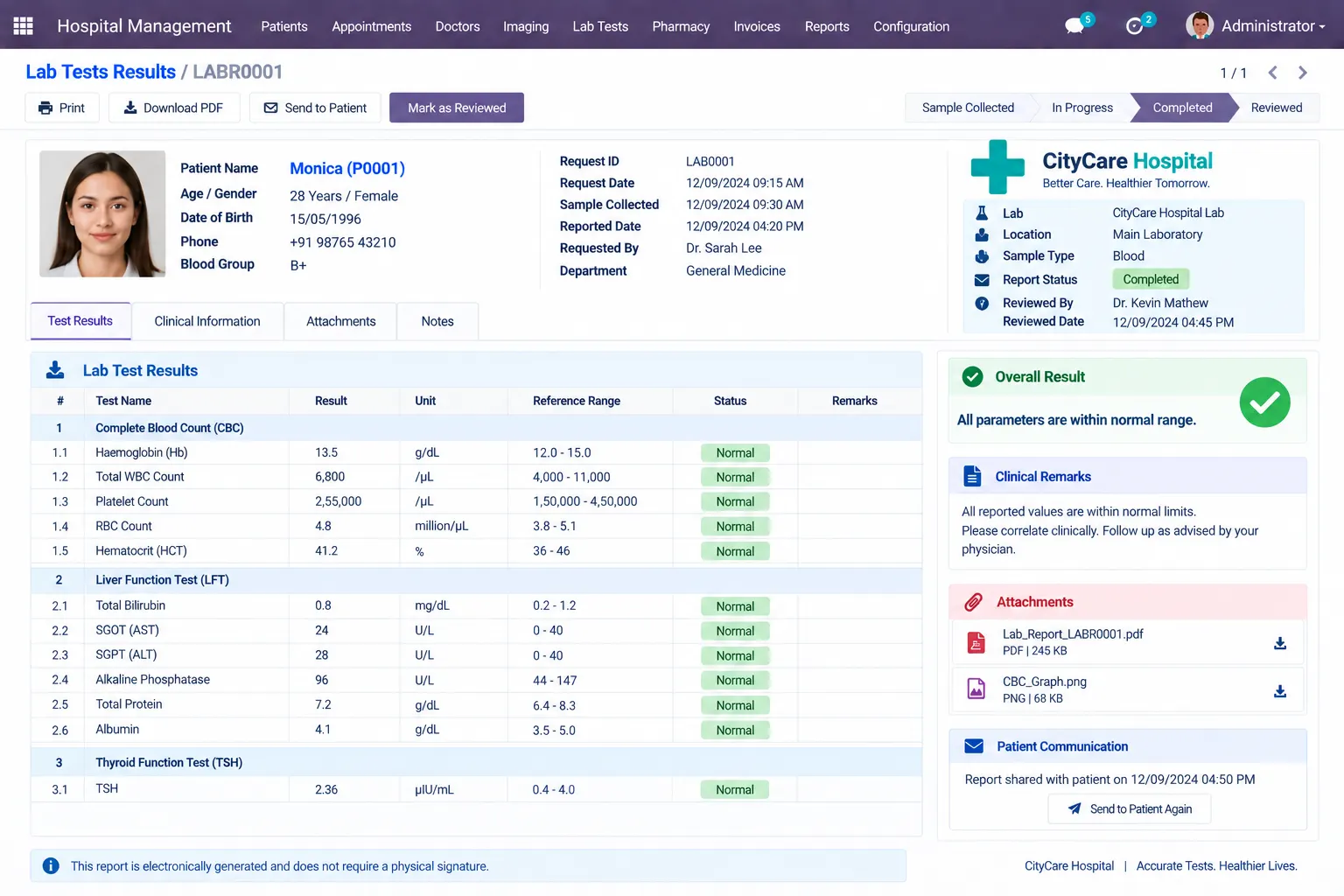Open the Lab Tests menu
Viewport: 1344px width, 896px height.
600,26
